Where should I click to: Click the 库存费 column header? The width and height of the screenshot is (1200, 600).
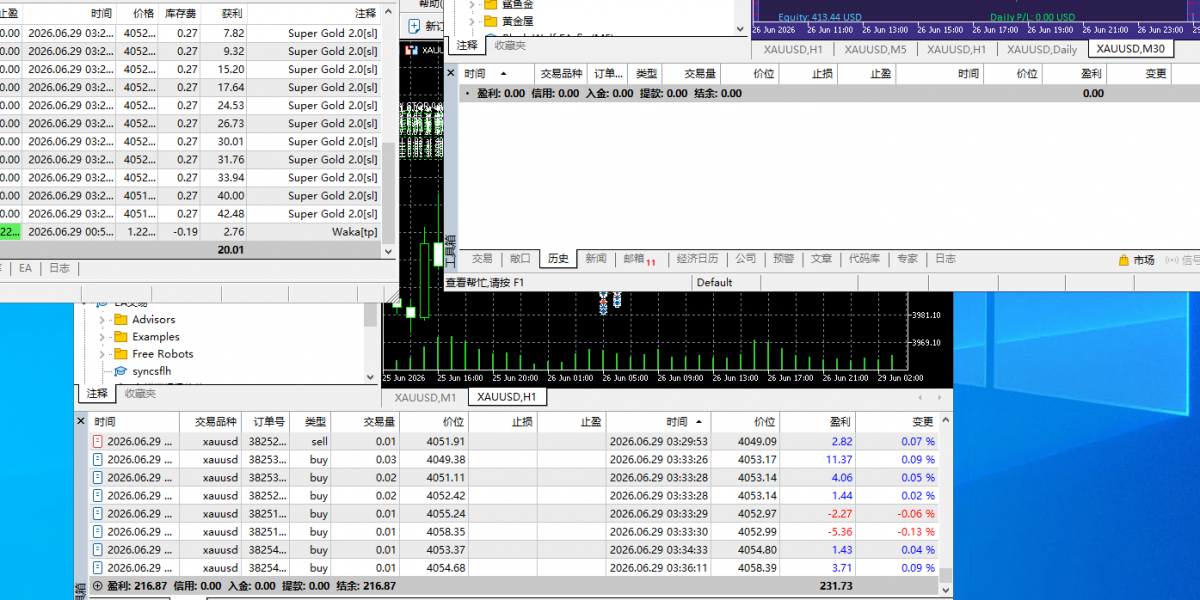click(x=180, y=14)
